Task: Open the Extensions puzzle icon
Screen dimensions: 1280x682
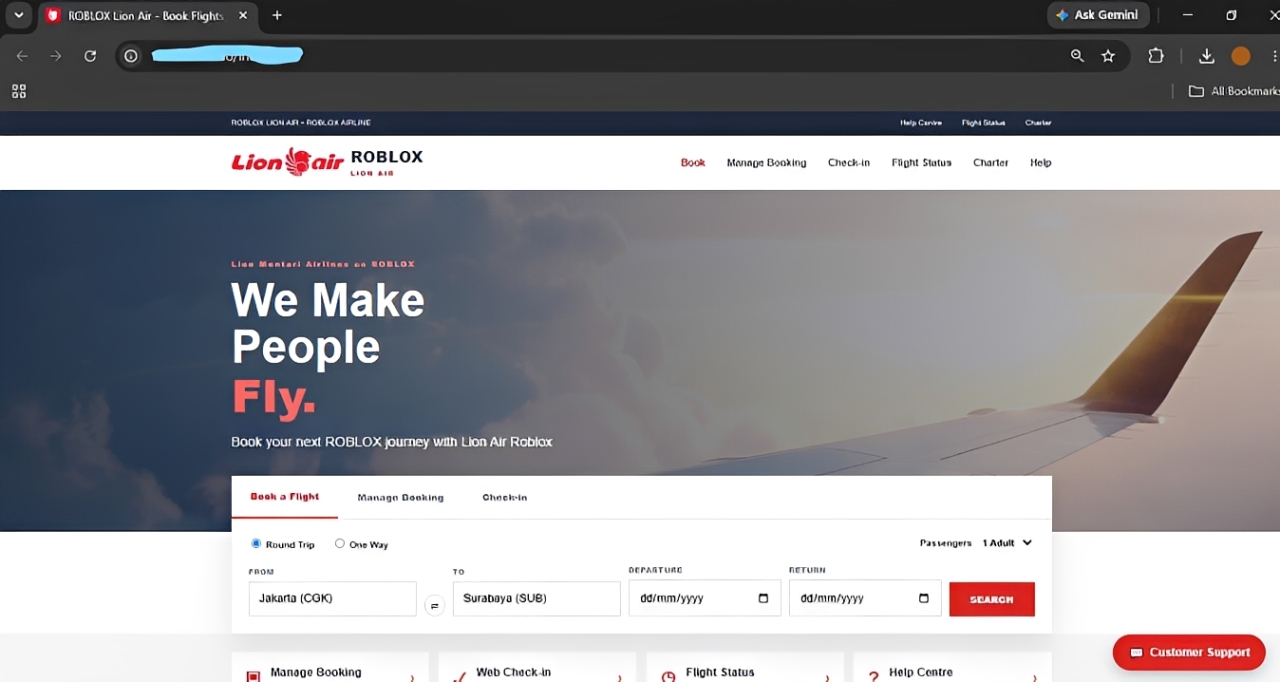Action: pyautogui.click(x=1156, y=56)
